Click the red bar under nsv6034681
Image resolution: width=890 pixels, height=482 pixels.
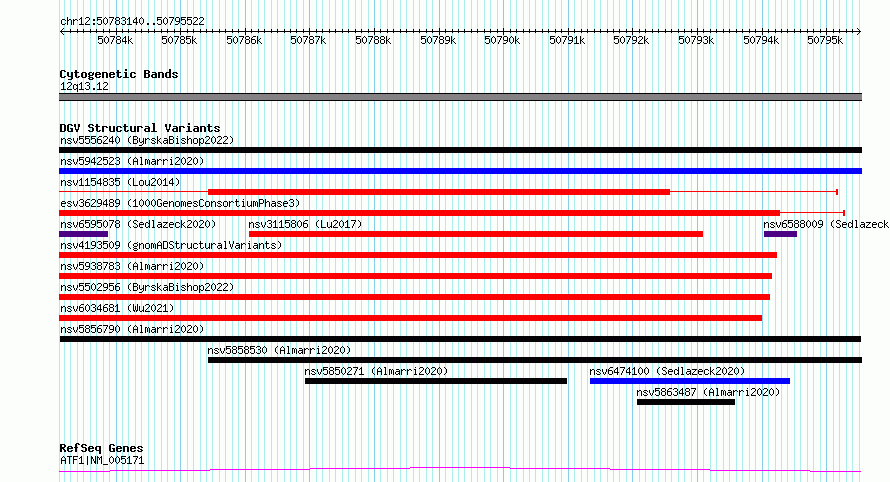[410, 318]
